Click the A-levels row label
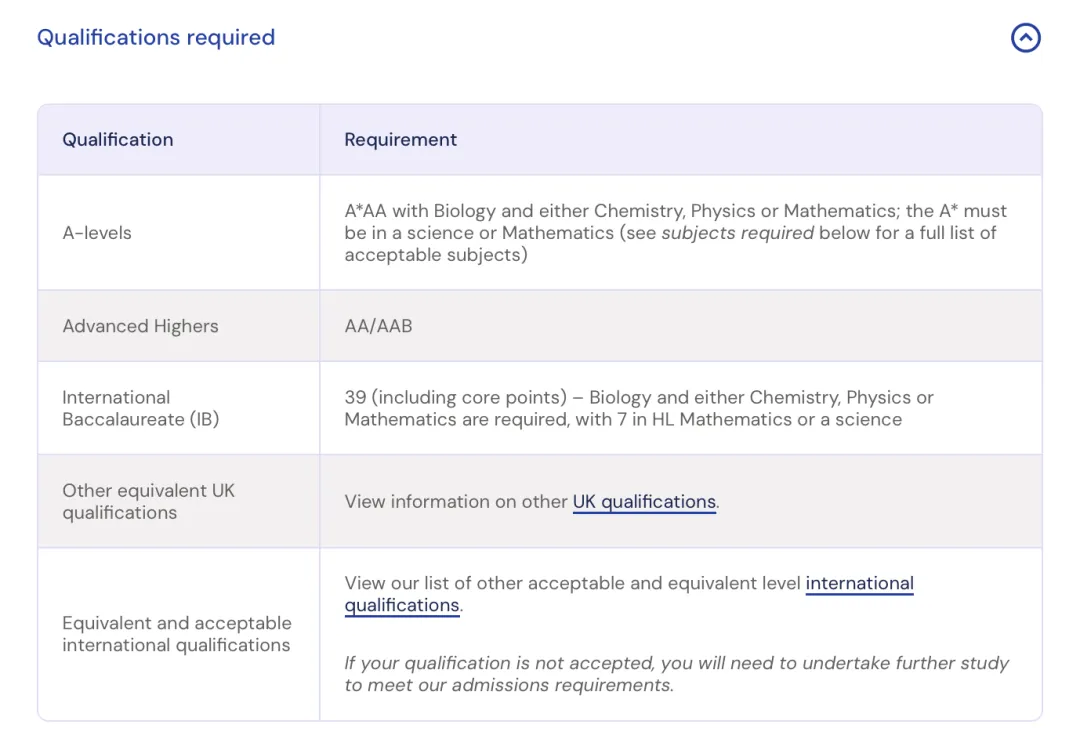The width and height of the screenshot is (1080, 746). (x=97, y=233)
